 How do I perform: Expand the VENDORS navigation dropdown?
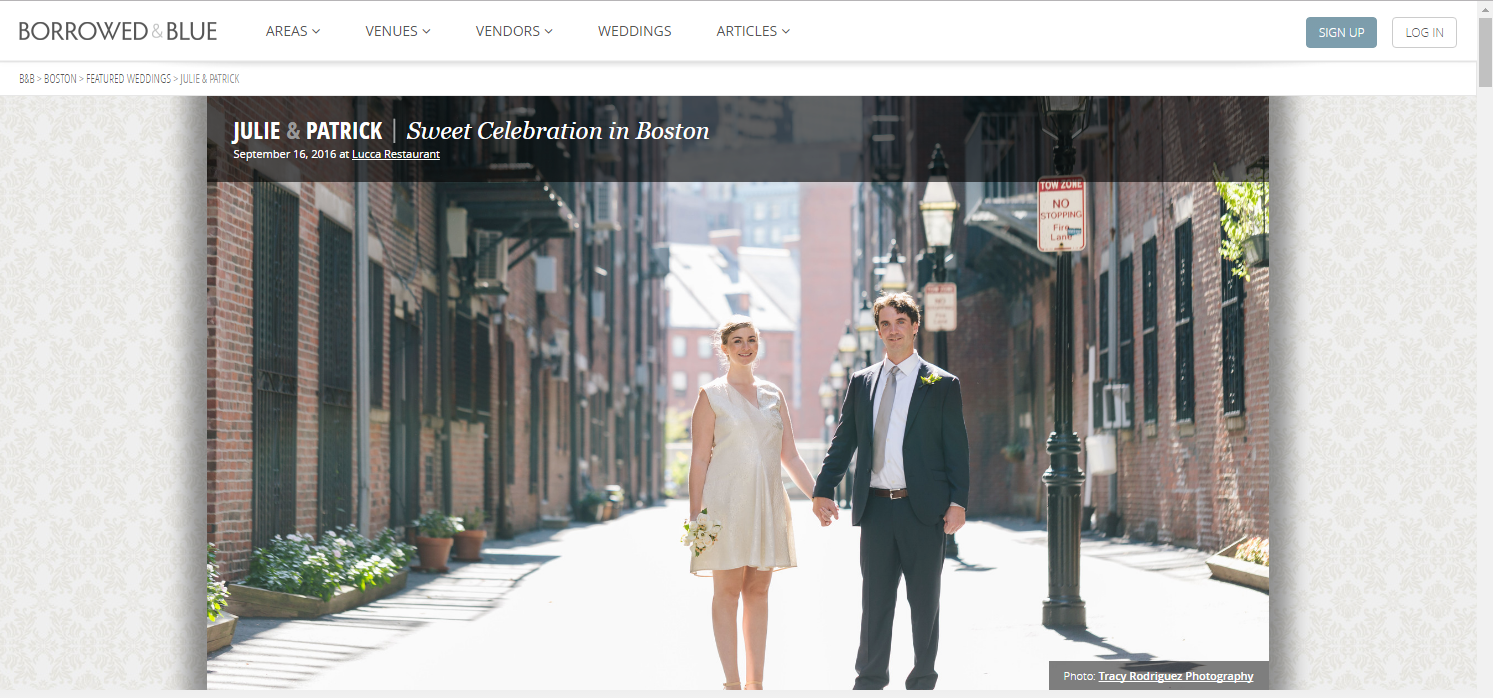tap(513, 31)
